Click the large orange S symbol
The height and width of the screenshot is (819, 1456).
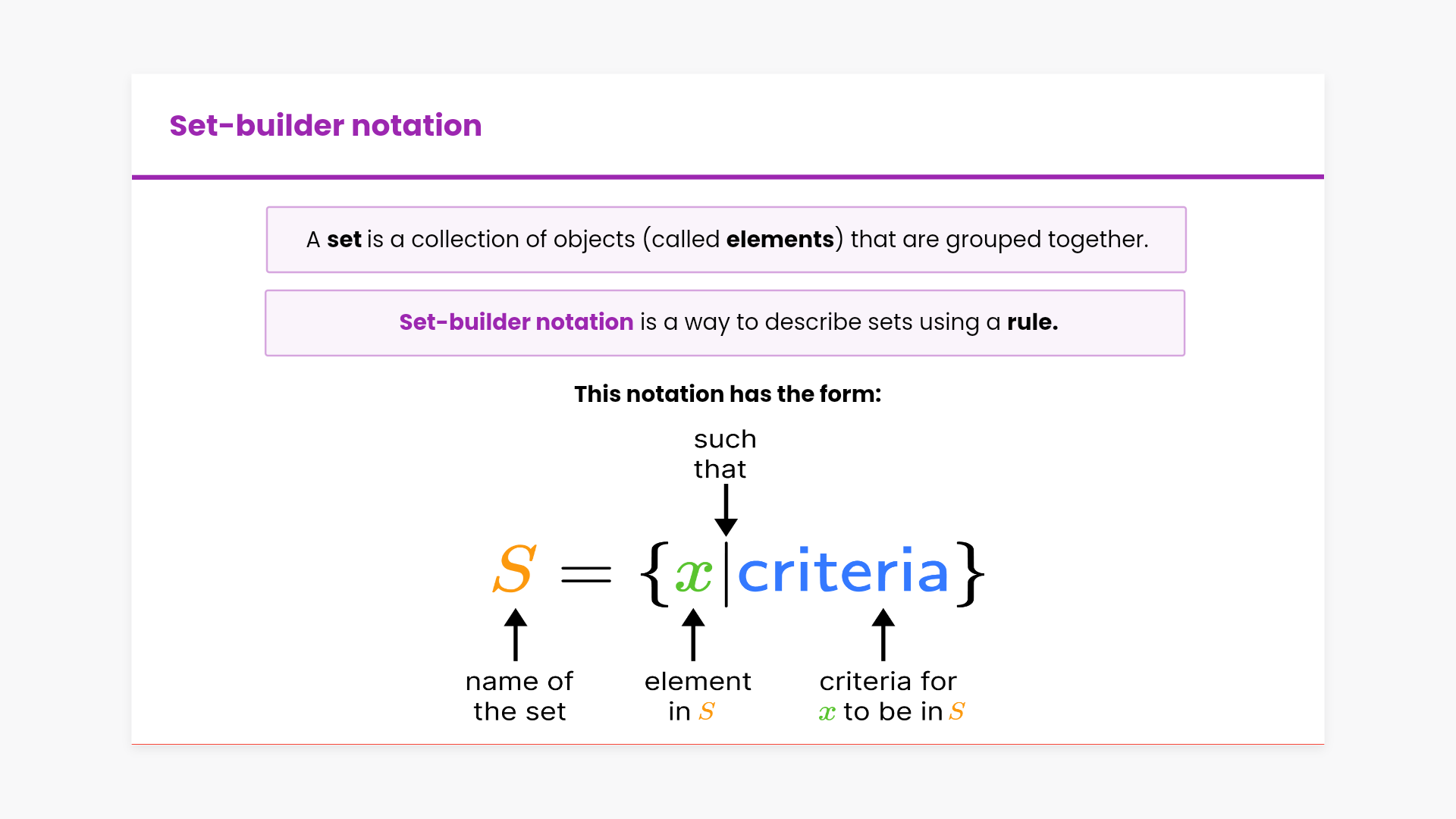tap(515, 570)
